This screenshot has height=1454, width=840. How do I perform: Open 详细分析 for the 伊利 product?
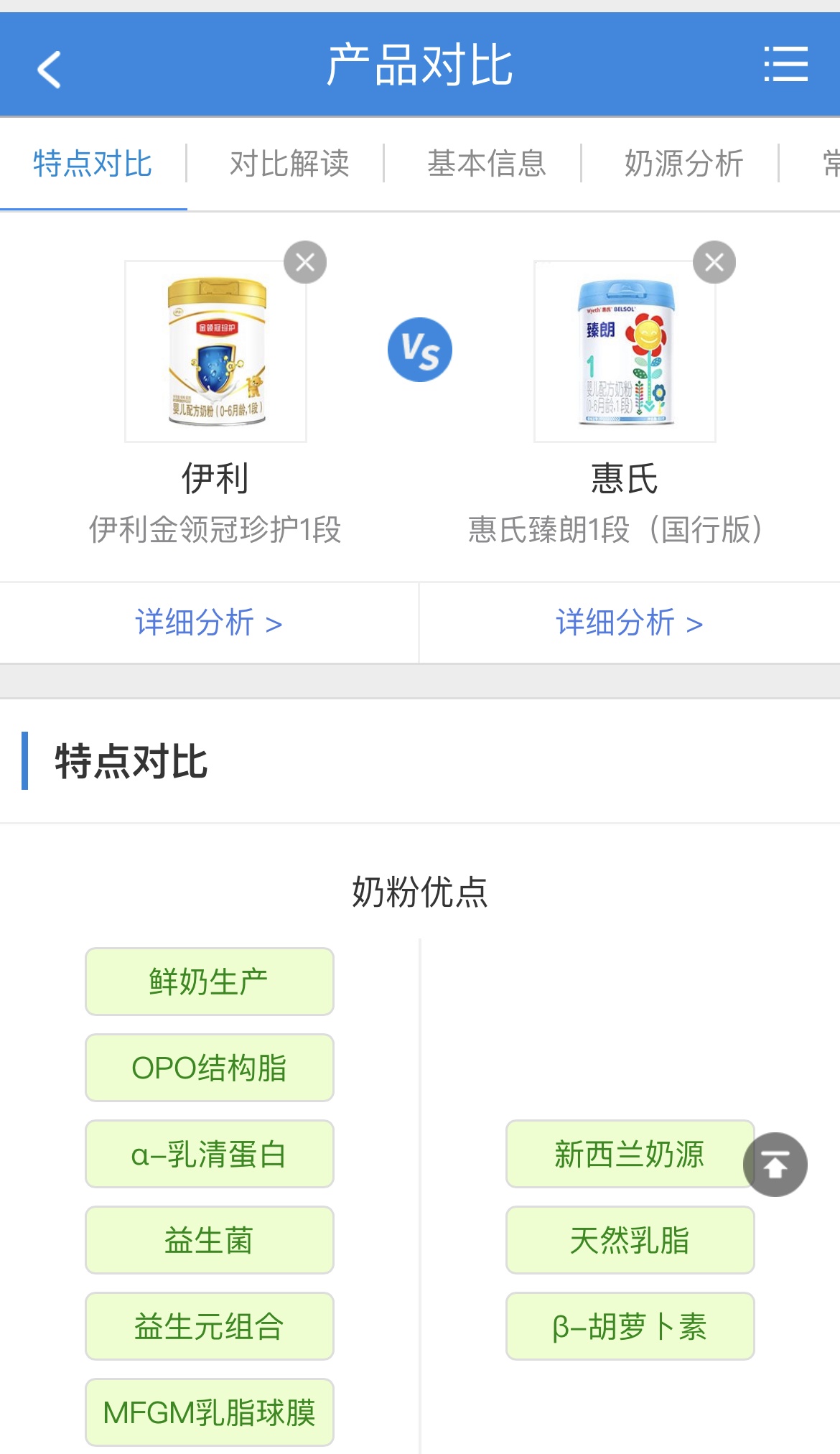(x=208, y=623)
